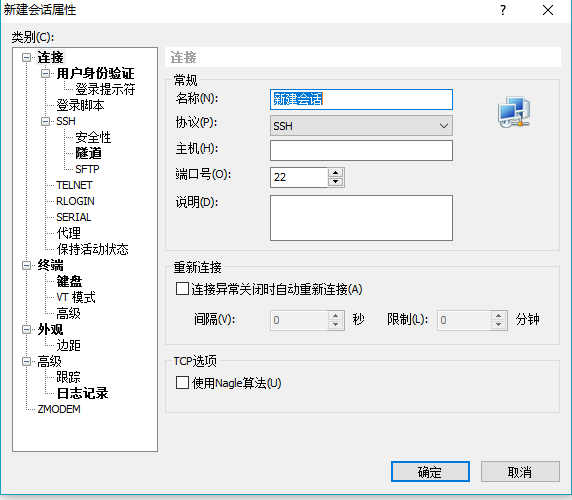Image resolution: width=572 pixels, height=500 pixels.
Task: Select SFTP in the tree
Action: click(x=87, y=169)
